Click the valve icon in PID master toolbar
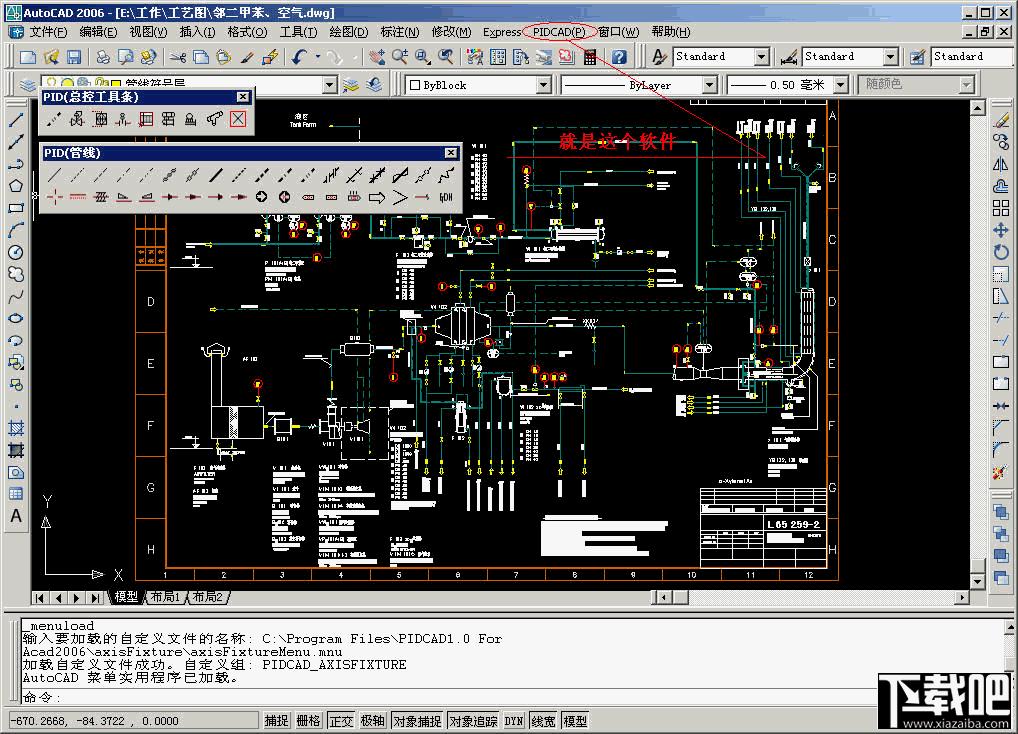This screenshot has width=1018, height=734. (x=76, y=119)
